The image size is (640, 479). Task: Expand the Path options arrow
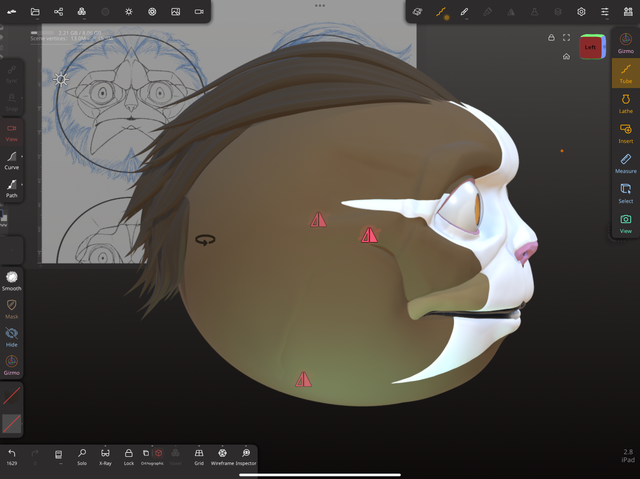pos(22,184)
